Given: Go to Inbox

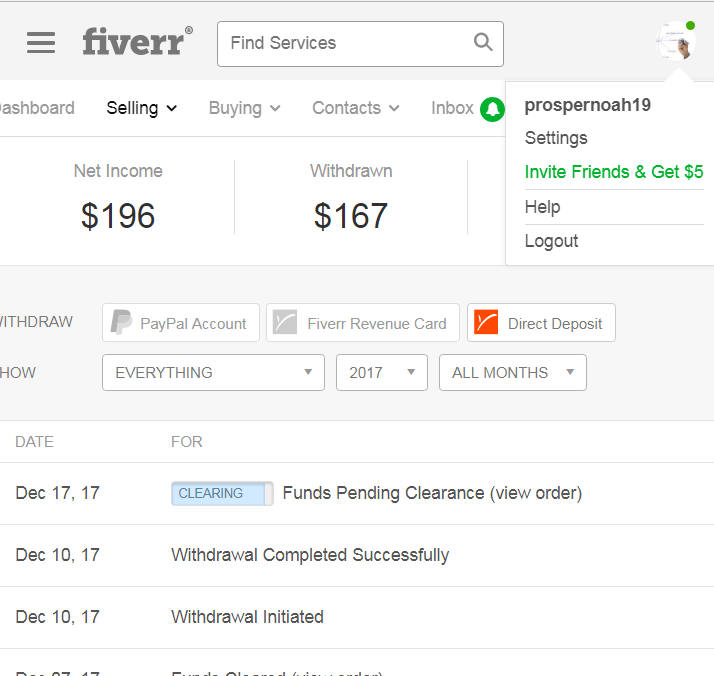Looking at the screenshot, I should [x=452, y=108].
